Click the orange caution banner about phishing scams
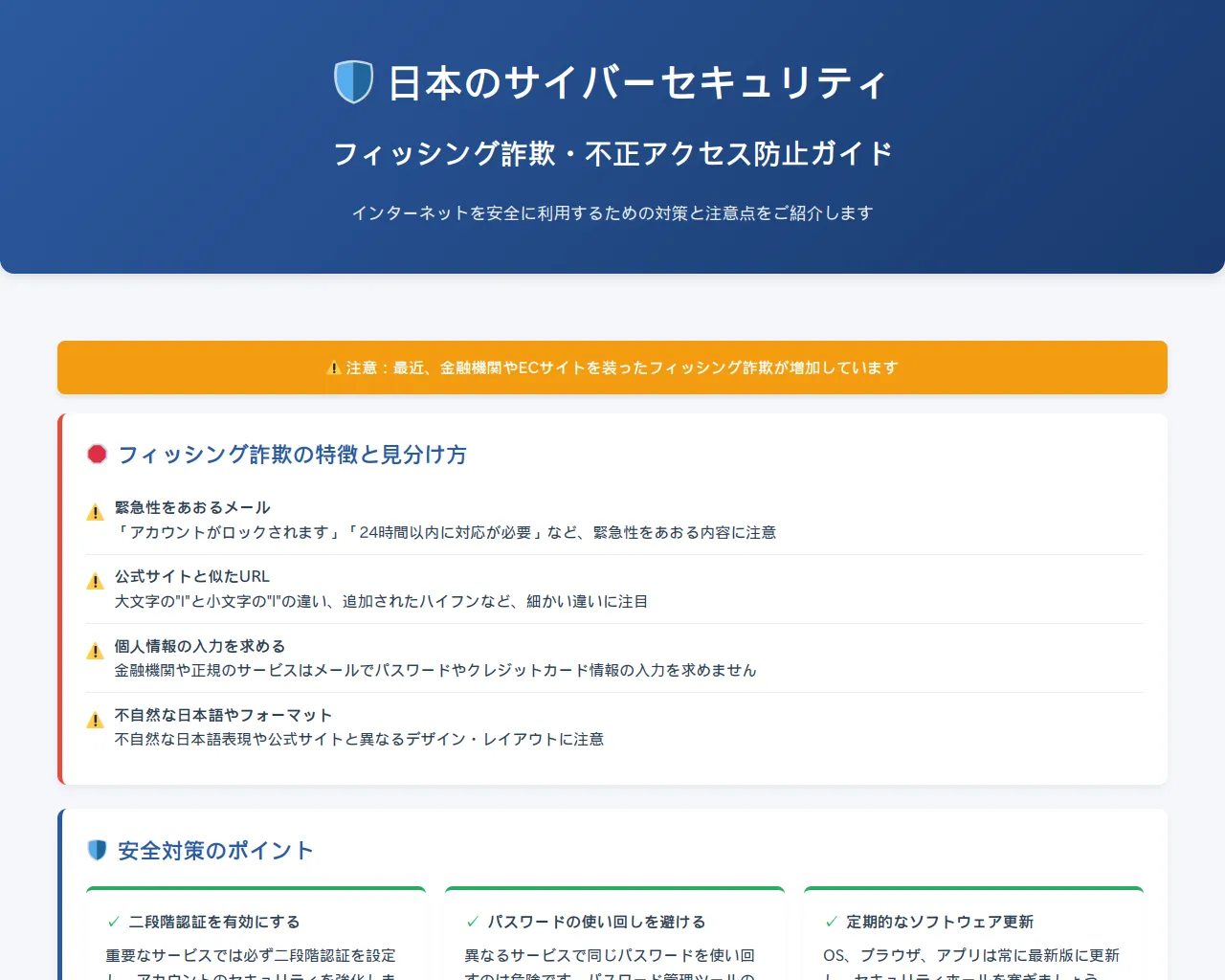Screen dimensions: 1225x980 click(x=612, y=367)
